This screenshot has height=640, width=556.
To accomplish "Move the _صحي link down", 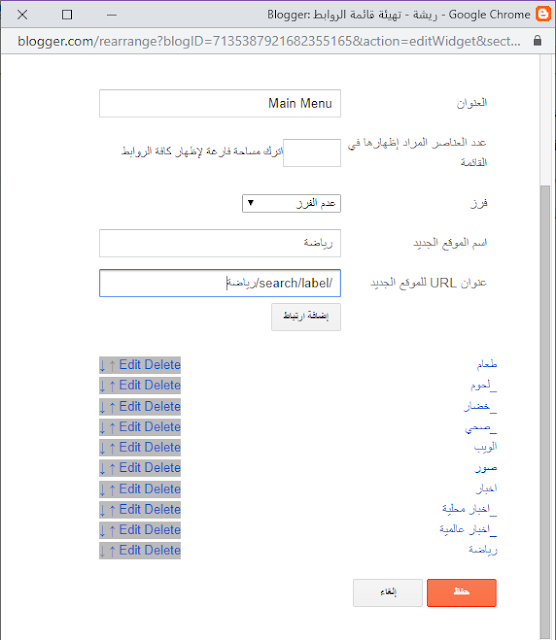I will click(102, 428).
